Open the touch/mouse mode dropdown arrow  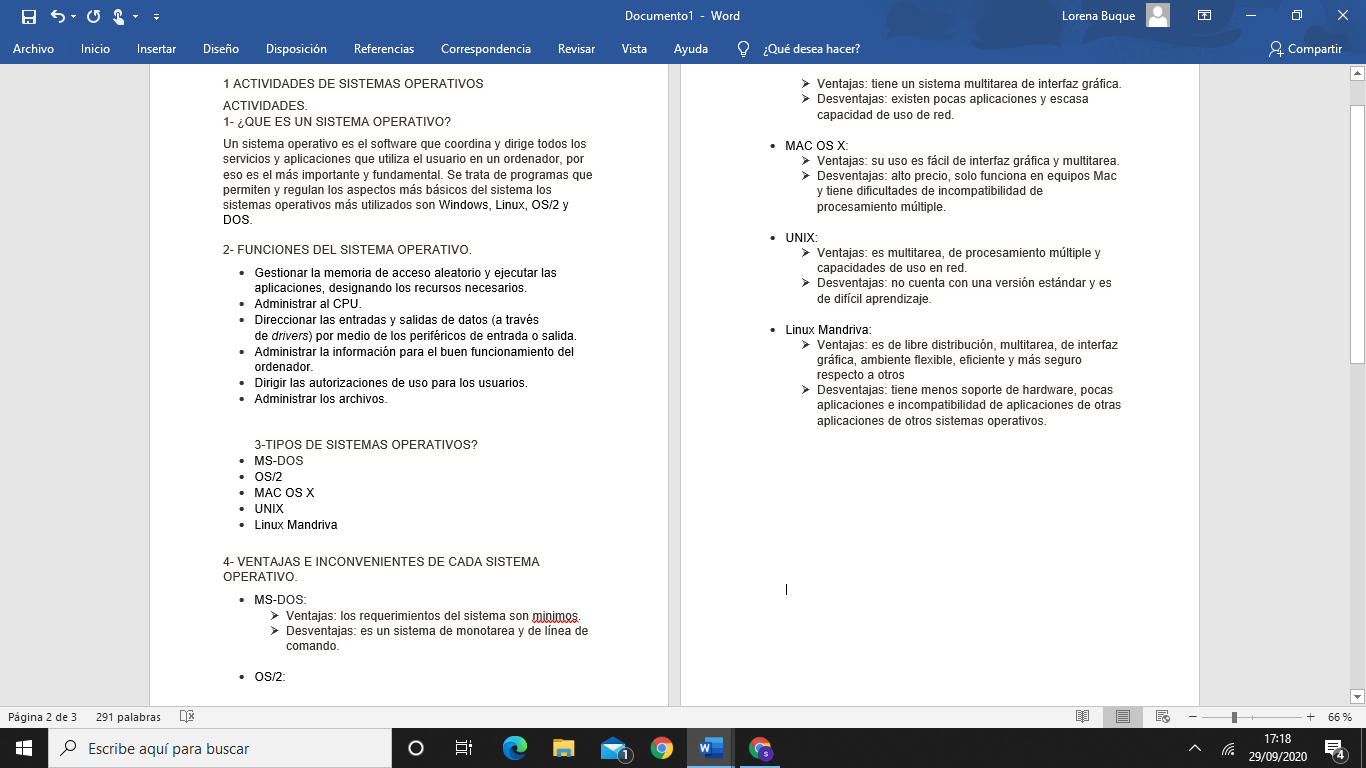(135, 17)
